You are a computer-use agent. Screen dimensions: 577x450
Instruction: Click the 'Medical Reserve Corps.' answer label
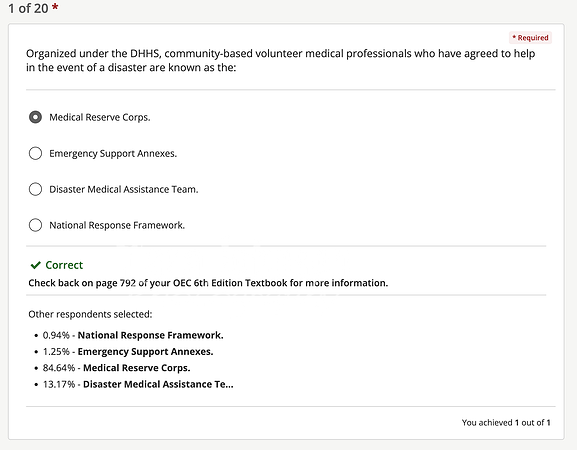point(100,117)
